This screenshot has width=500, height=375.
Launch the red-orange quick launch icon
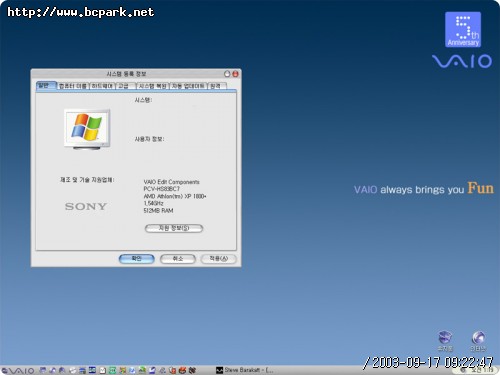point(182,370)
